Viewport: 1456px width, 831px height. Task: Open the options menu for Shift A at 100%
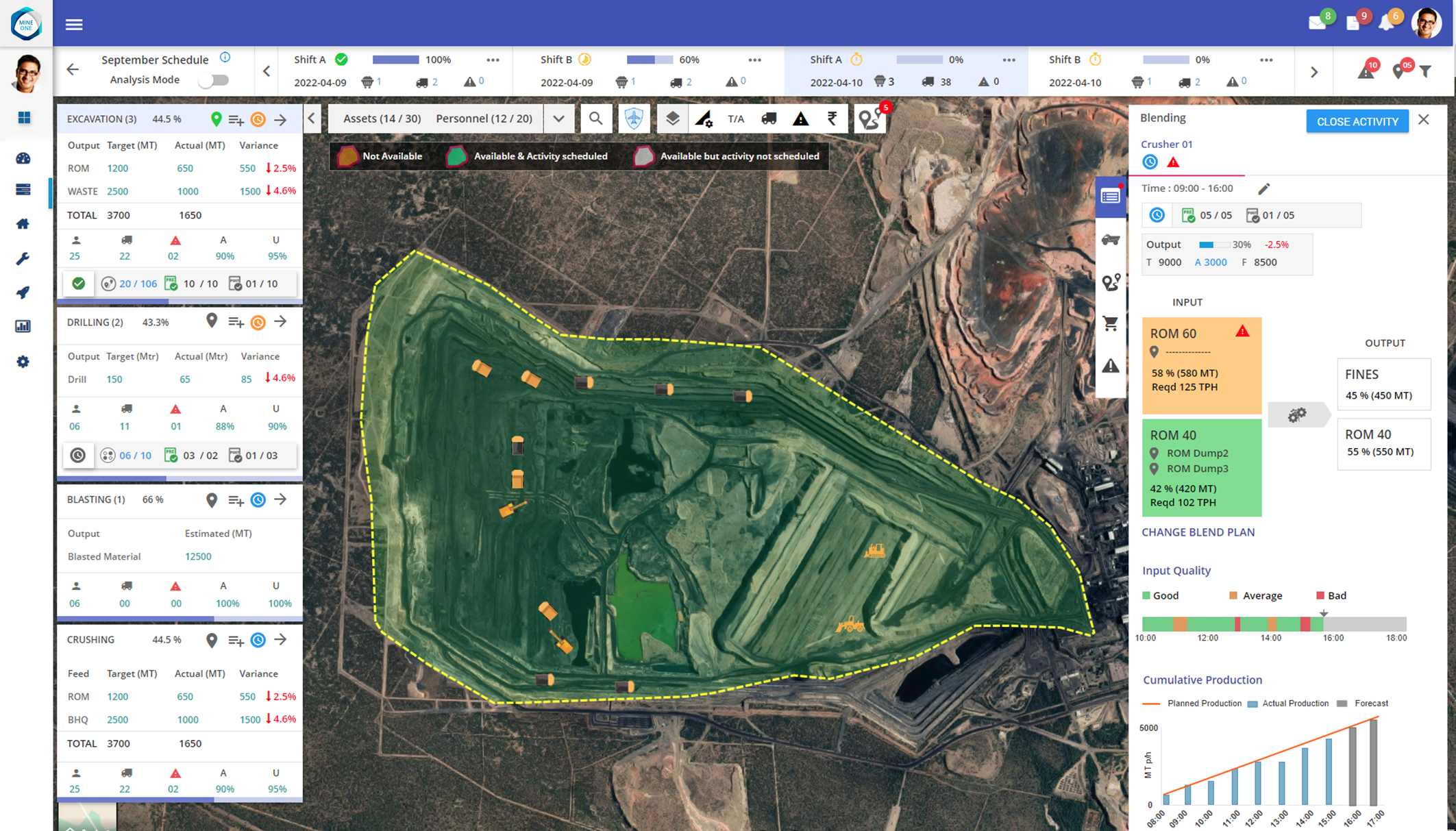click(x=493, y=60)
